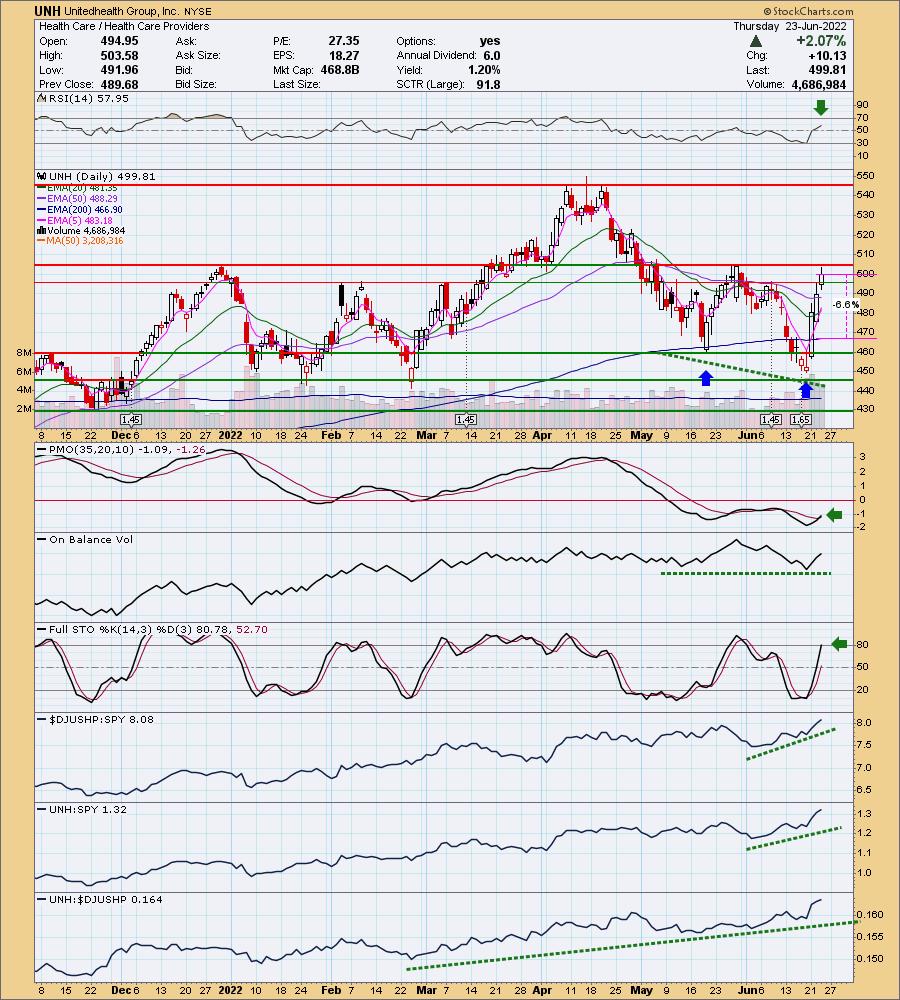Click the EPS value 18.27

coord(344,55)
